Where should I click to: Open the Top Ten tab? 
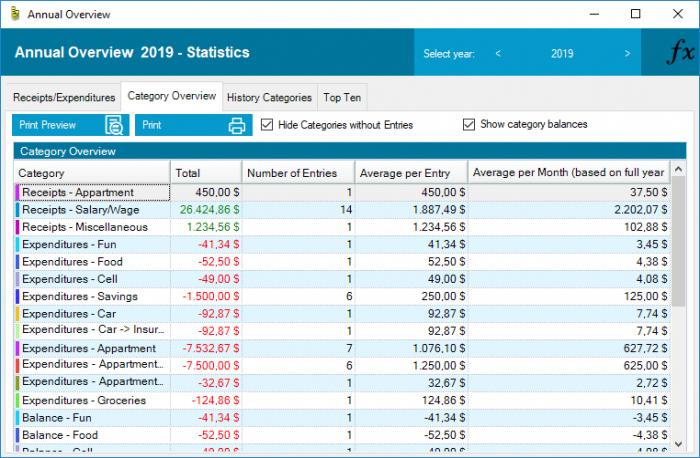(x=343, y=98)
